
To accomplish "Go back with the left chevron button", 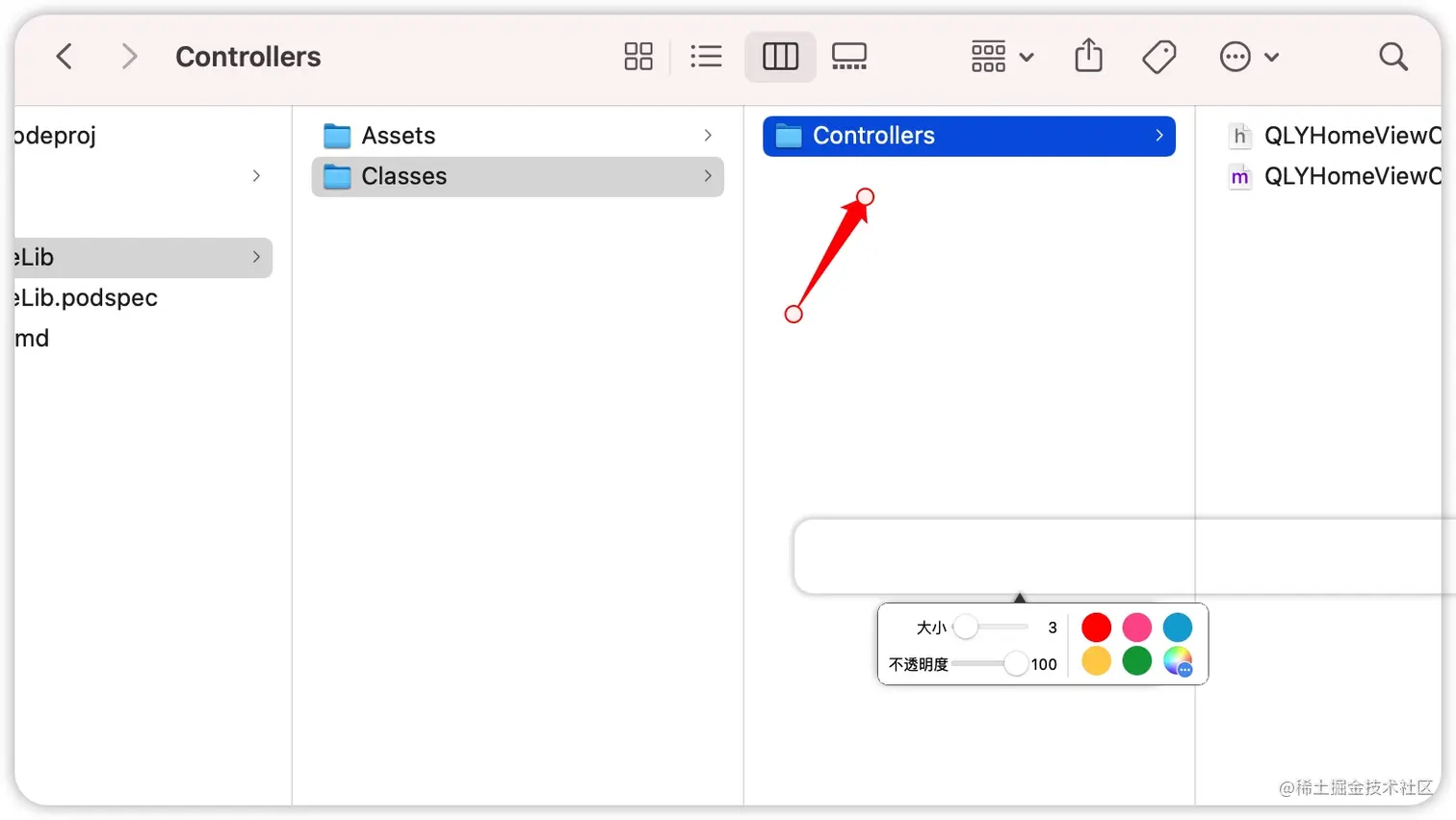I will pos(65,57).
